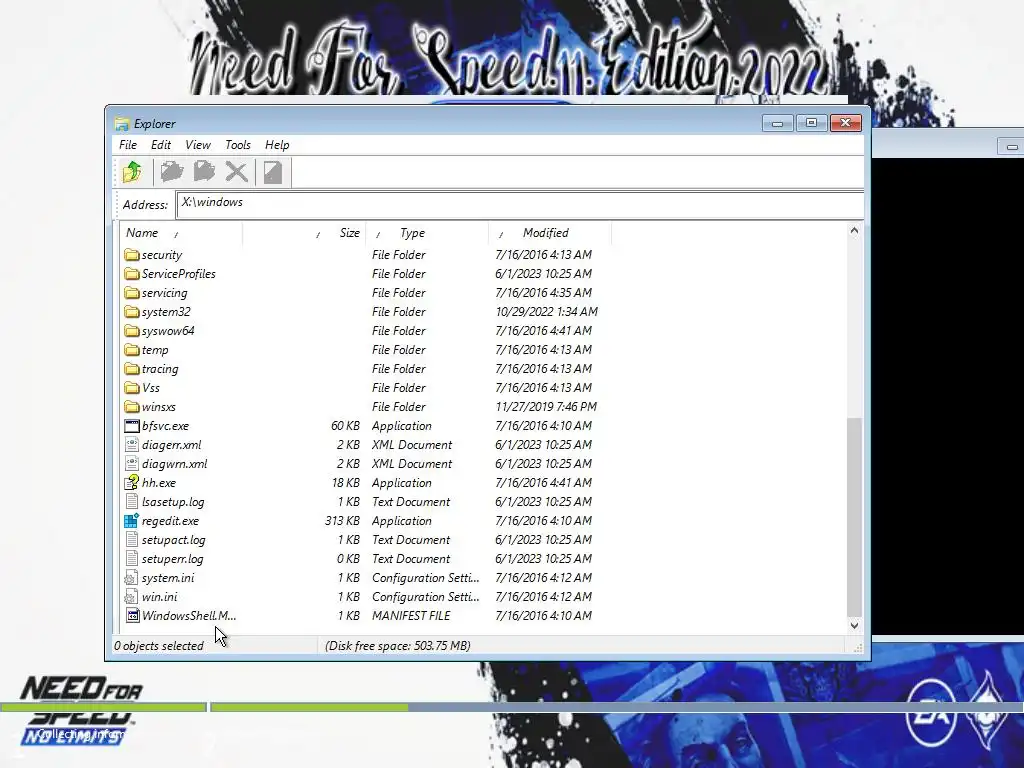1024x768 pixels.
Task: Sort by the Modified column header
Action: (550, 233)
